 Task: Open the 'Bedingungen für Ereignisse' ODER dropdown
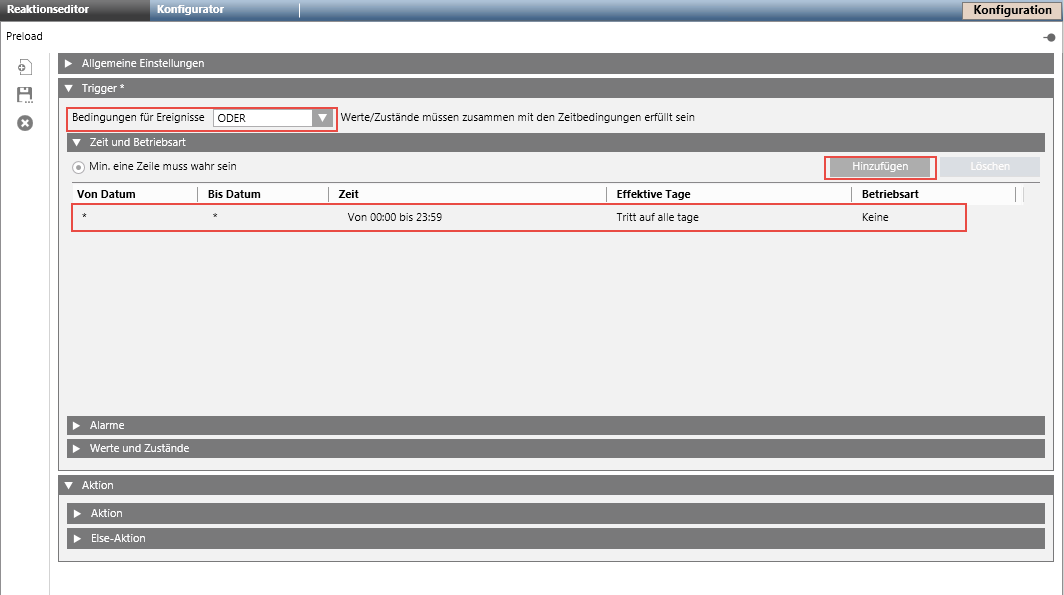(x=321, y=118)
